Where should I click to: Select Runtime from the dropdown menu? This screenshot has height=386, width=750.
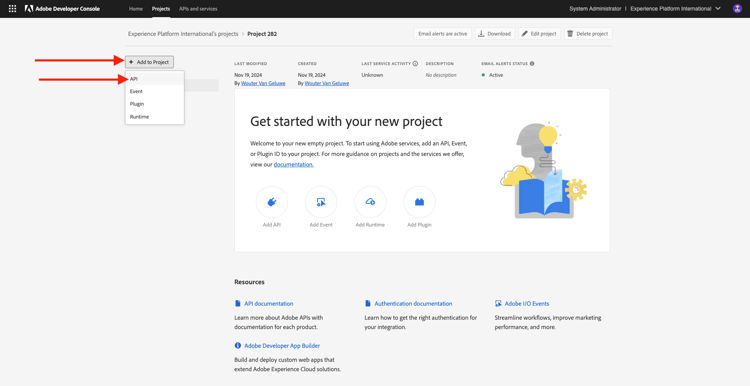click(154, 117)
